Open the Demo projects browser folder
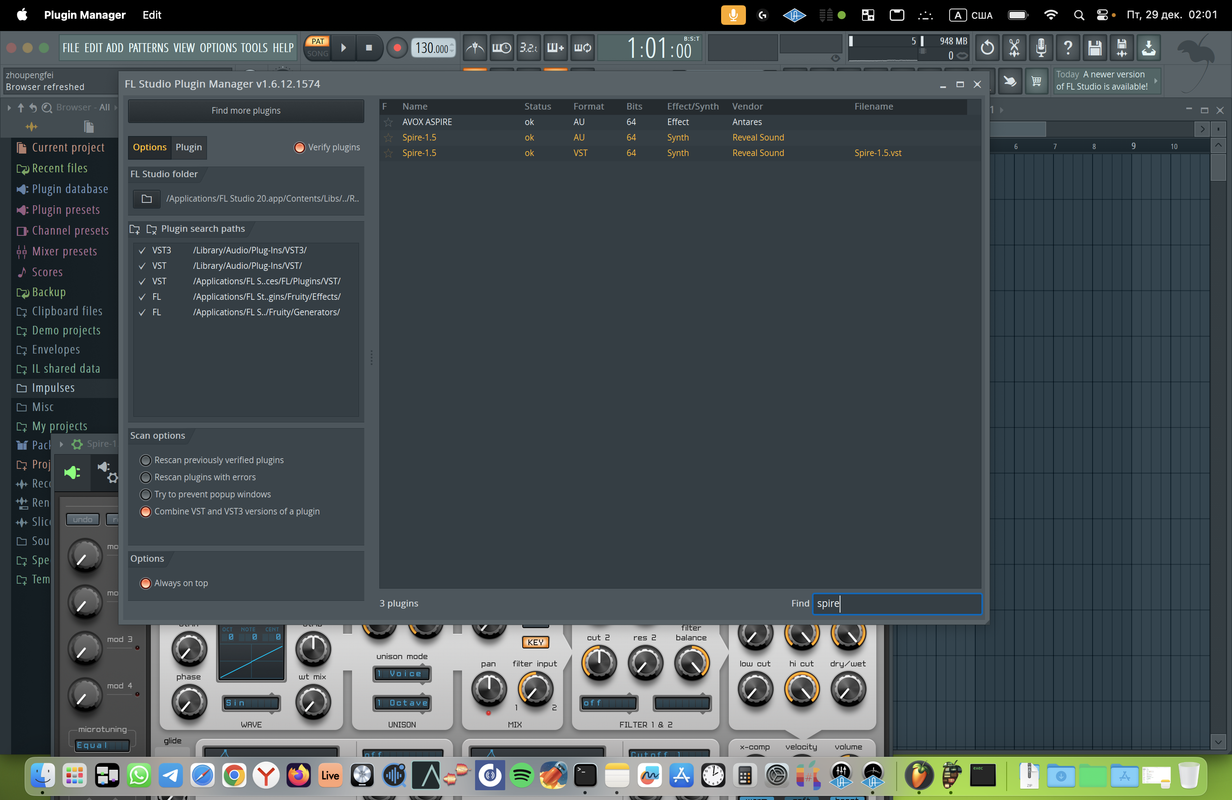The image size is (1232, 800). click(x=66, y=330)
